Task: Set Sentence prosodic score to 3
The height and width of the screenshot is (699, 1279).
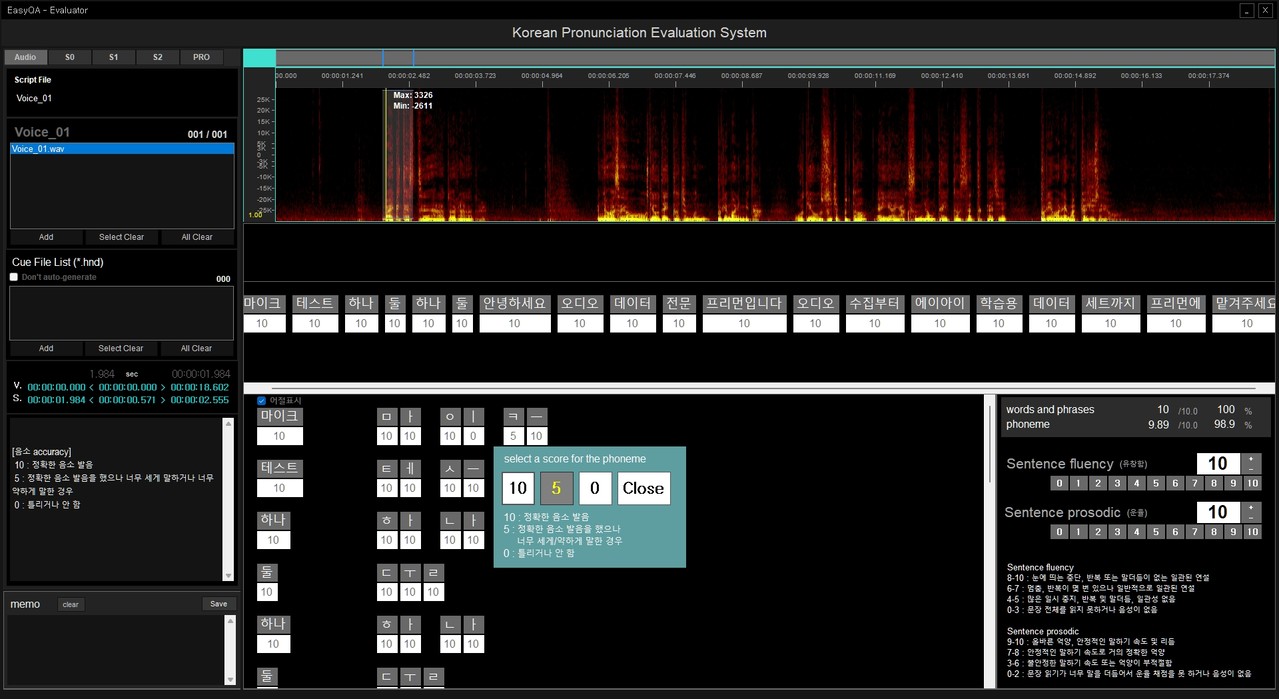Action: 1117,532
